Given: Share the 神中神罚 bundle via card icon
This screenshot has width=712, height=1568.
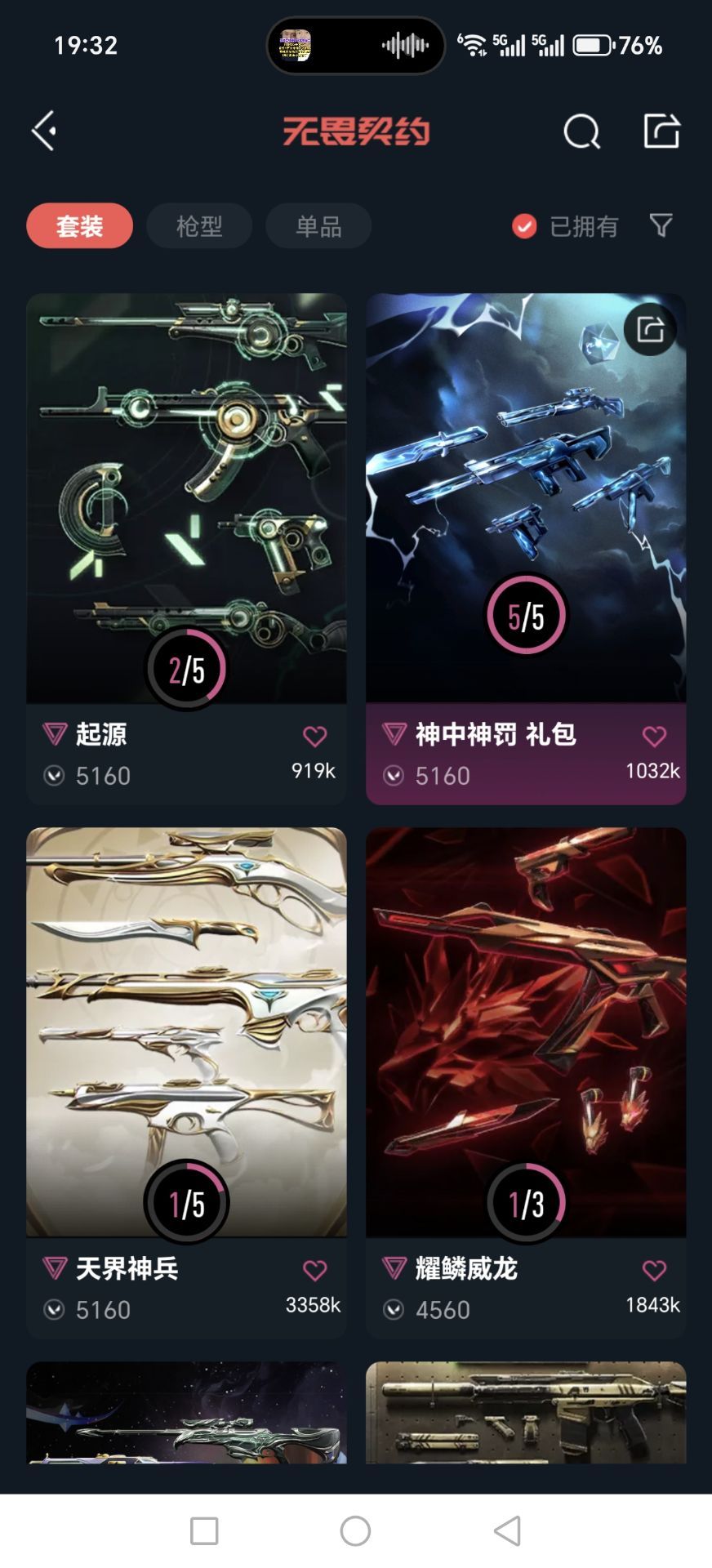Looking at the screenshot, I should point(650,330).
